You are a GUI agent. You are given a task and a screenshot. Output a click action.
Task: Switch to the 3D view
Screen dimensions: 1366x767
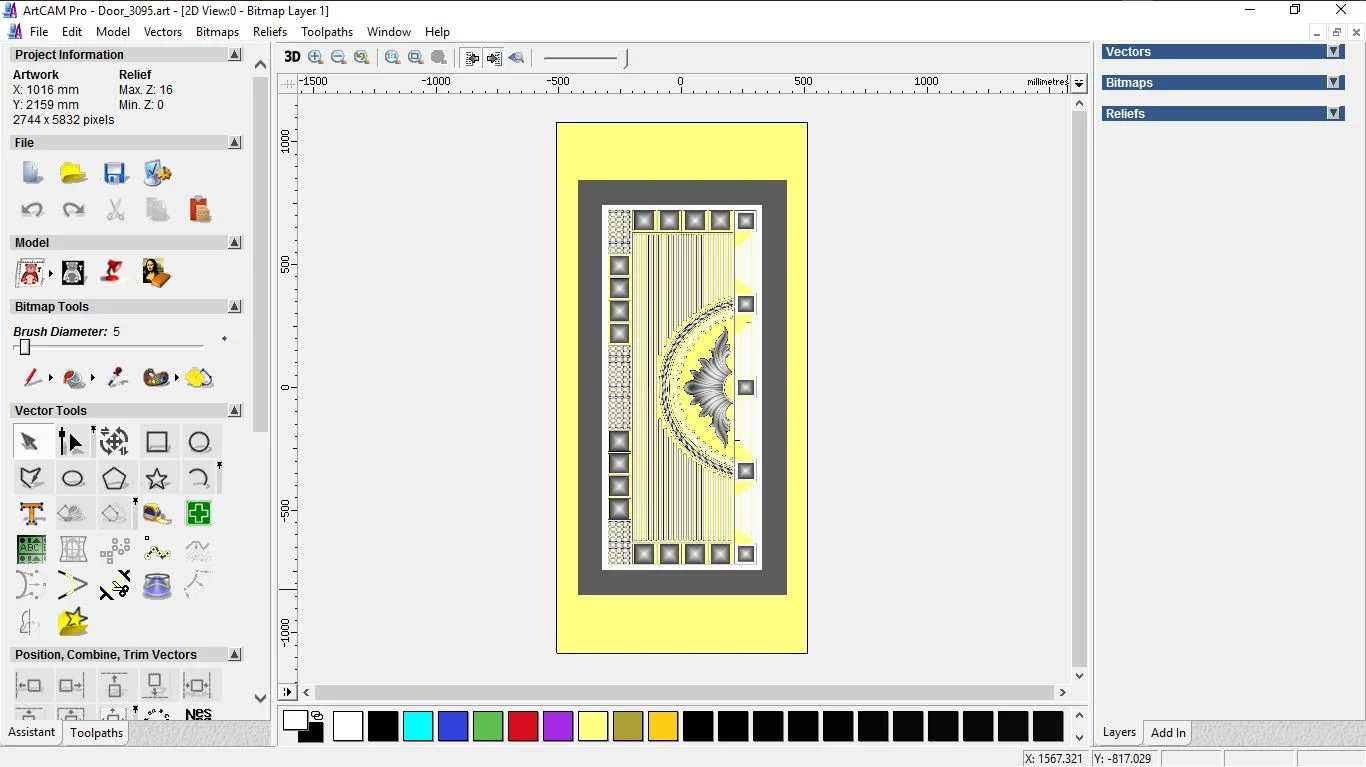[292, 58]
